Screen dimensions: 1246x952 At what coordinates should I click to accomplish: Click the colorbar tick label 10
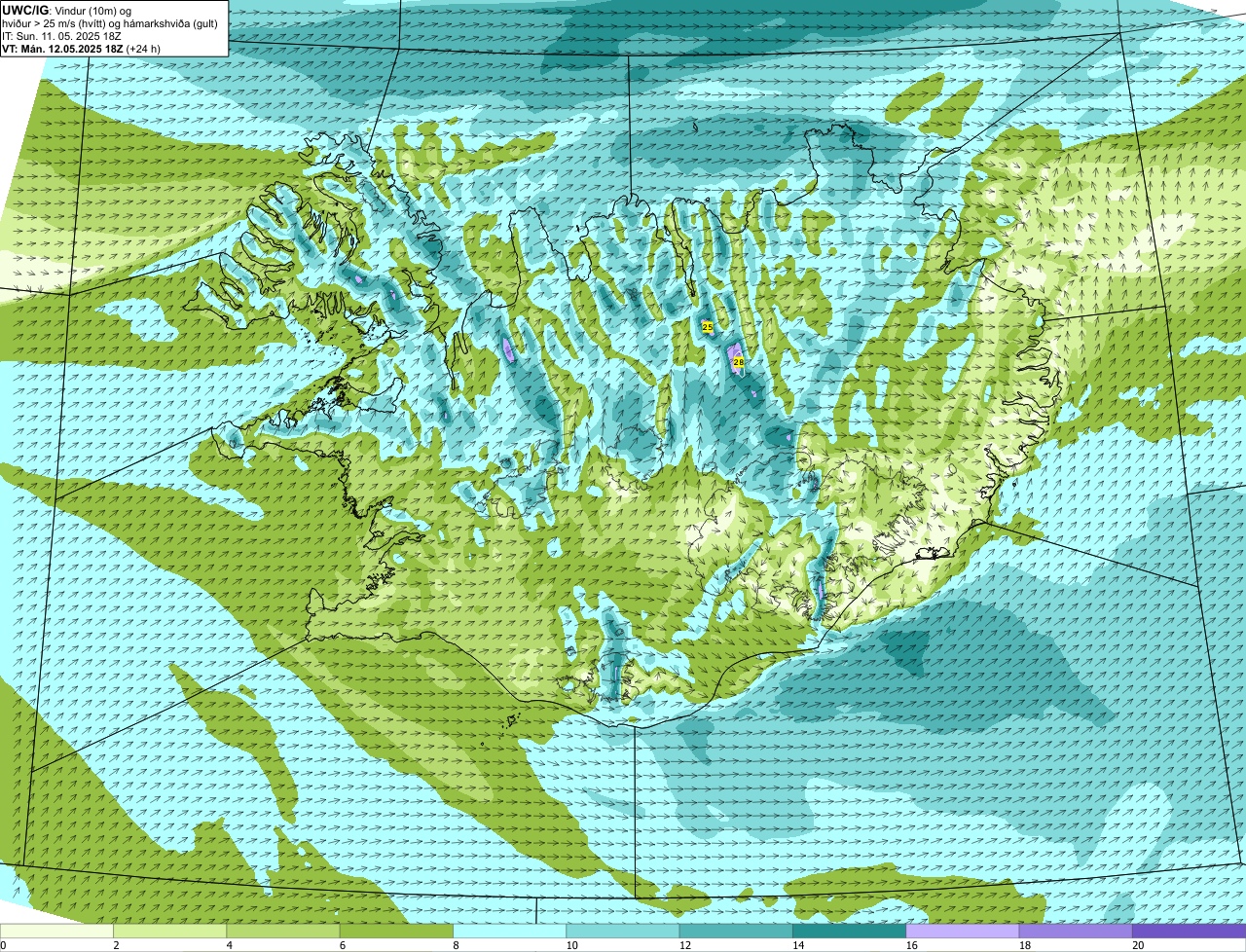point(571,945)
